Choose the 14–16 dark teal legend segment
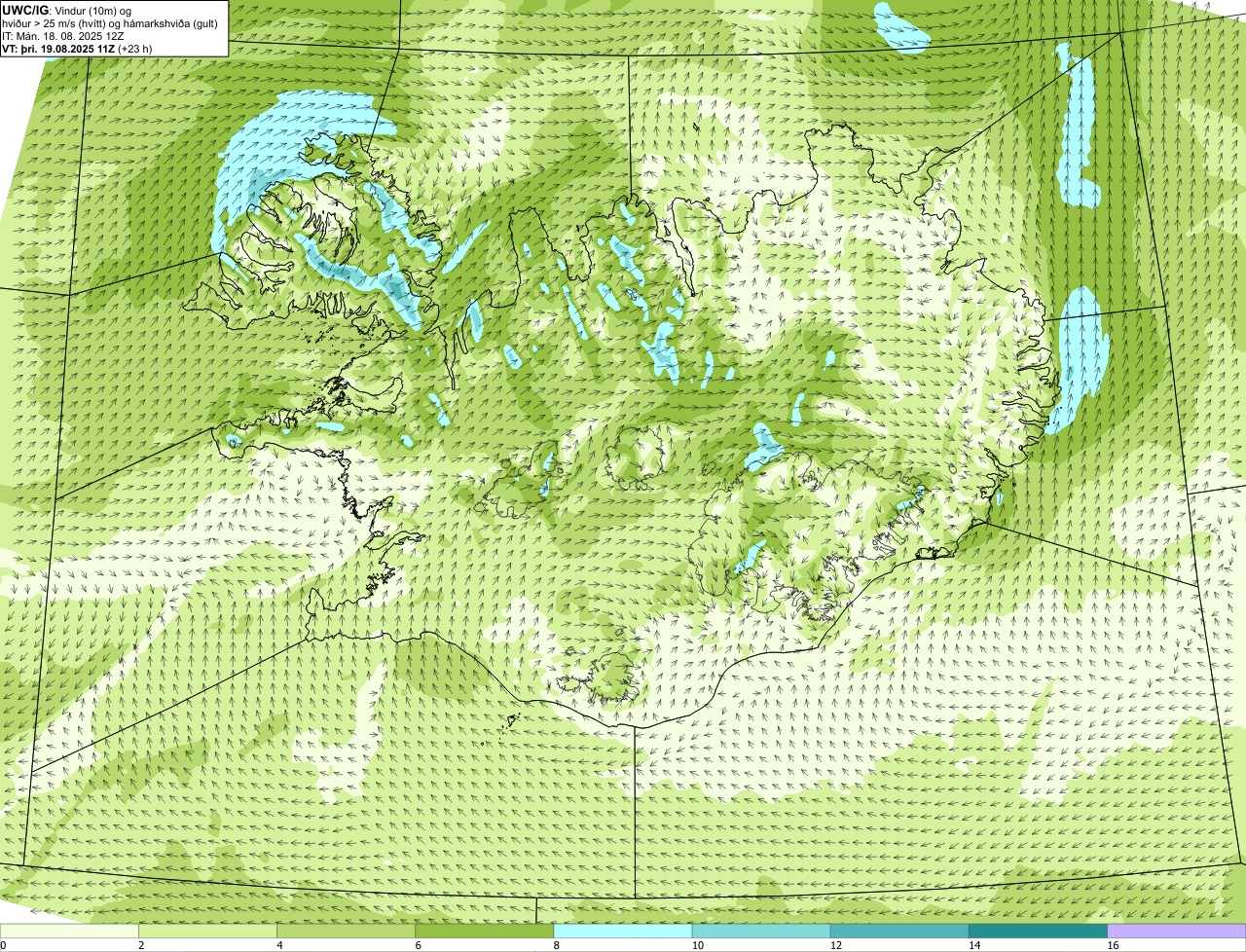The width and height of the screenshot is (1246, 952). point(1038,931)
